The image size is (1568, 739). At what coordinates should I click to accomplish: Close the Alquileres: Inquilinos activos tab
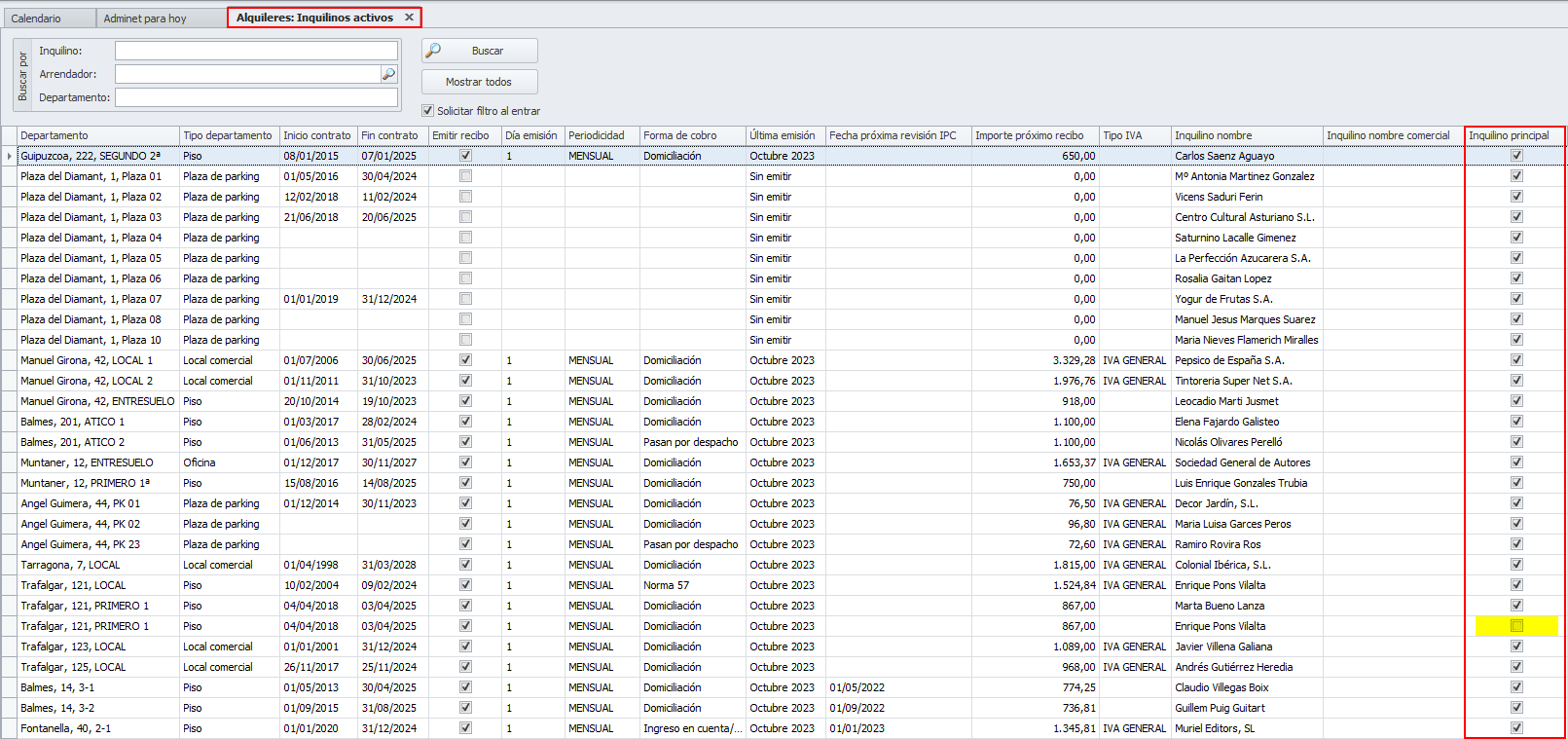pyautogui.click(x=409, y=18)
